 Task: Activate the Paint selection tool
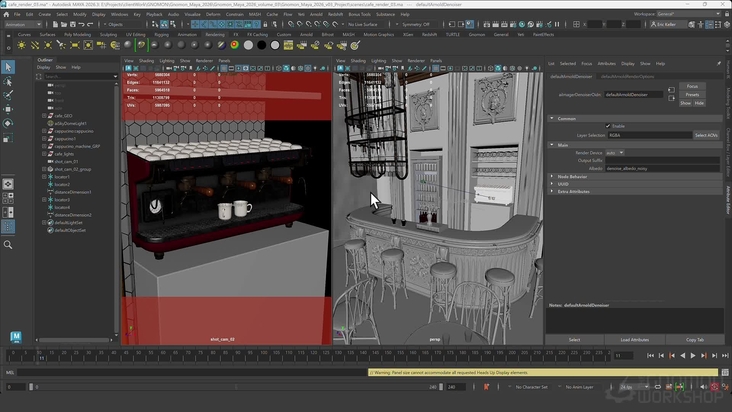(8, 95)
